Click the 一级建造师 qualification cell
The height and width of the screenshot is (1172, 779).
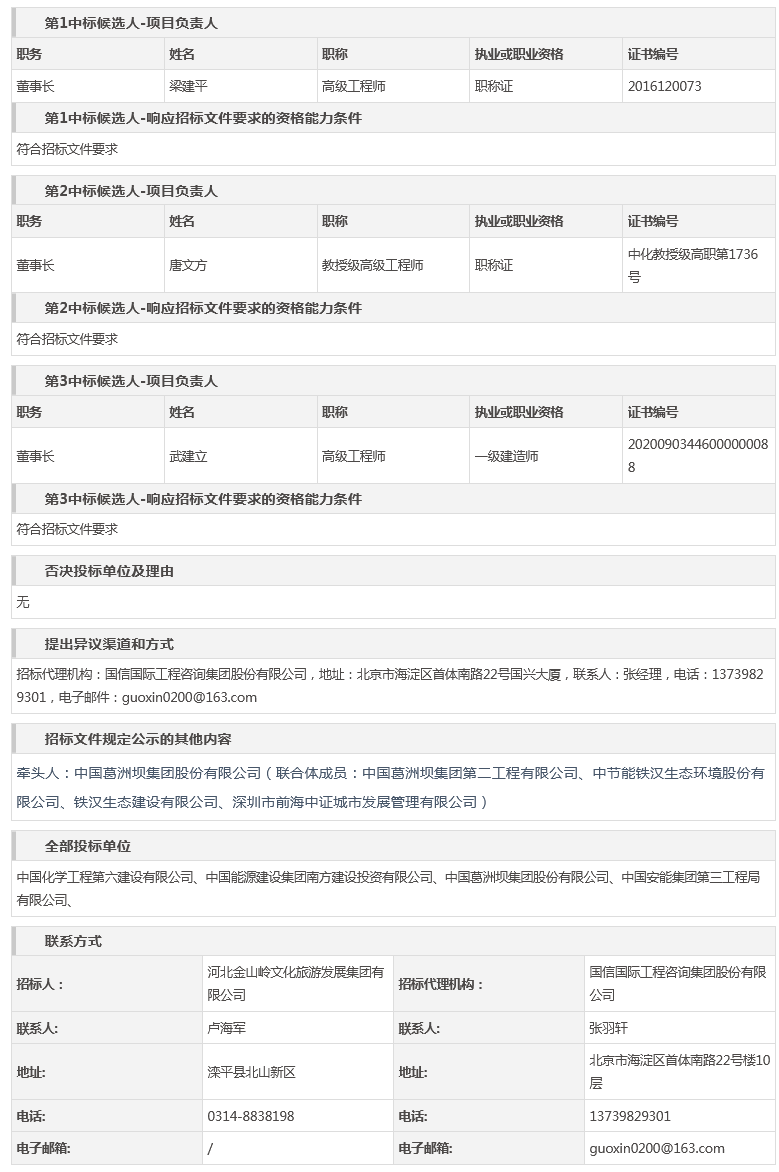click(x=506, y=456)
